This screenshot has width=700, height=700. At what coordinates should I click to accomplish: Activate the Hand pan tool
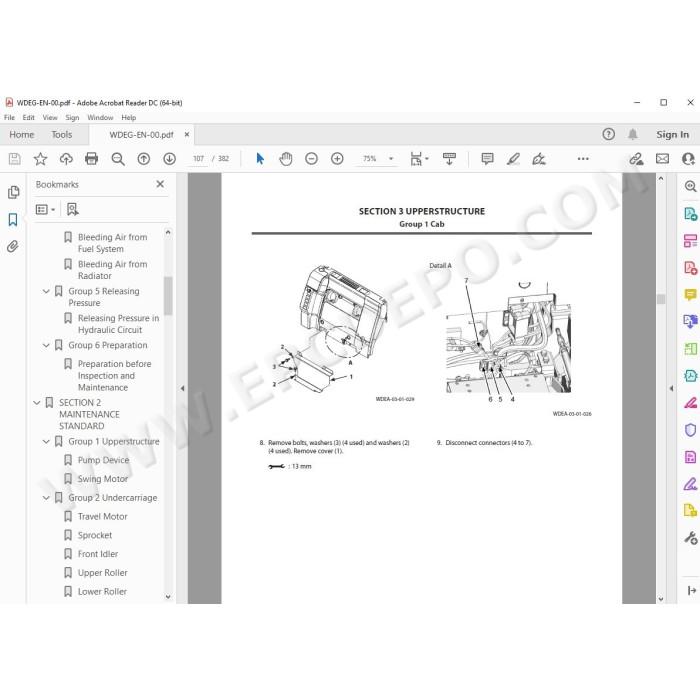[286, 158]
